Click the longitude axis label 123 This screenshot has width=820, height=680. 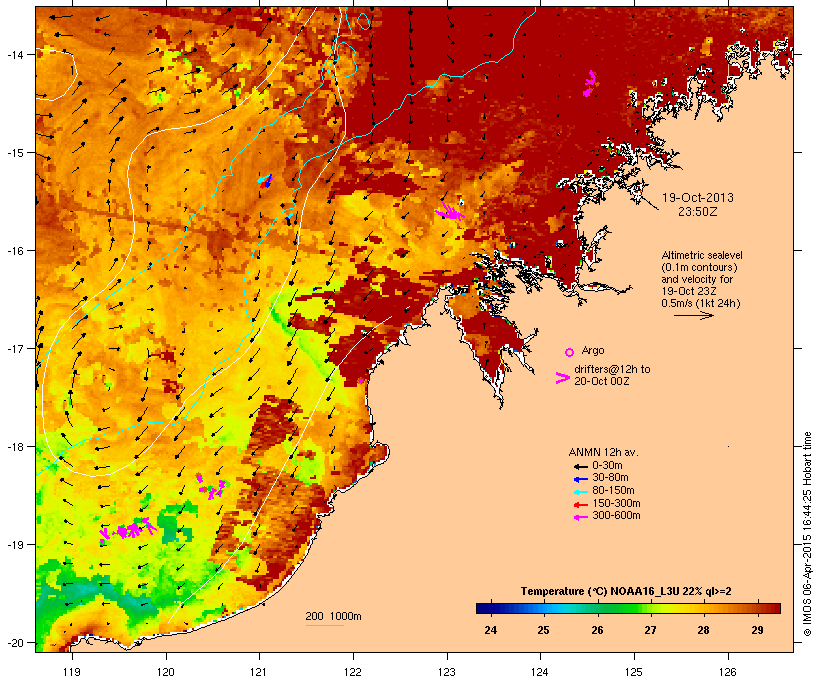point(447,672)
